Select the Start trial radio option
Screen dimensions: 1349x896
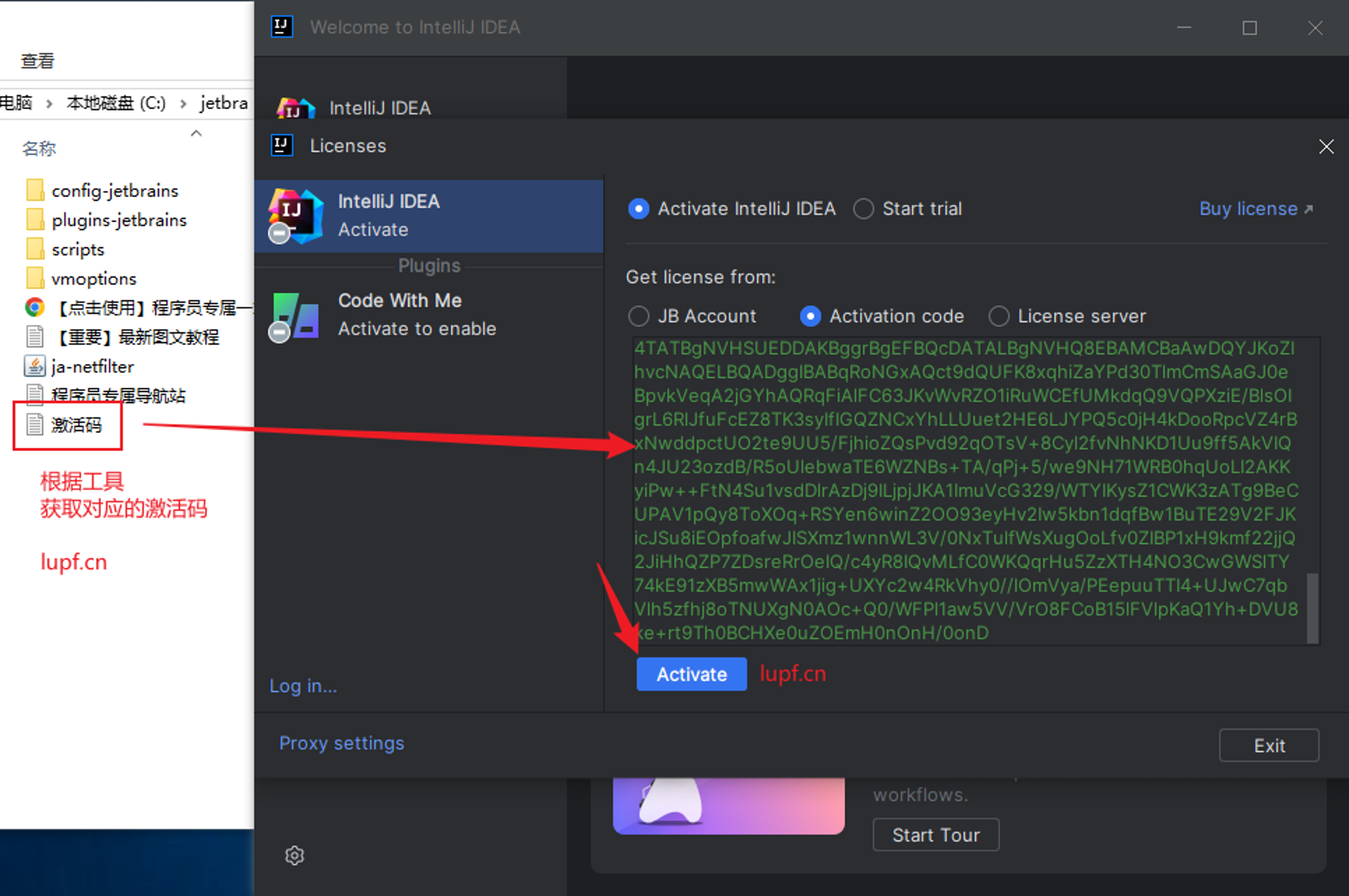tap(864, 209)
